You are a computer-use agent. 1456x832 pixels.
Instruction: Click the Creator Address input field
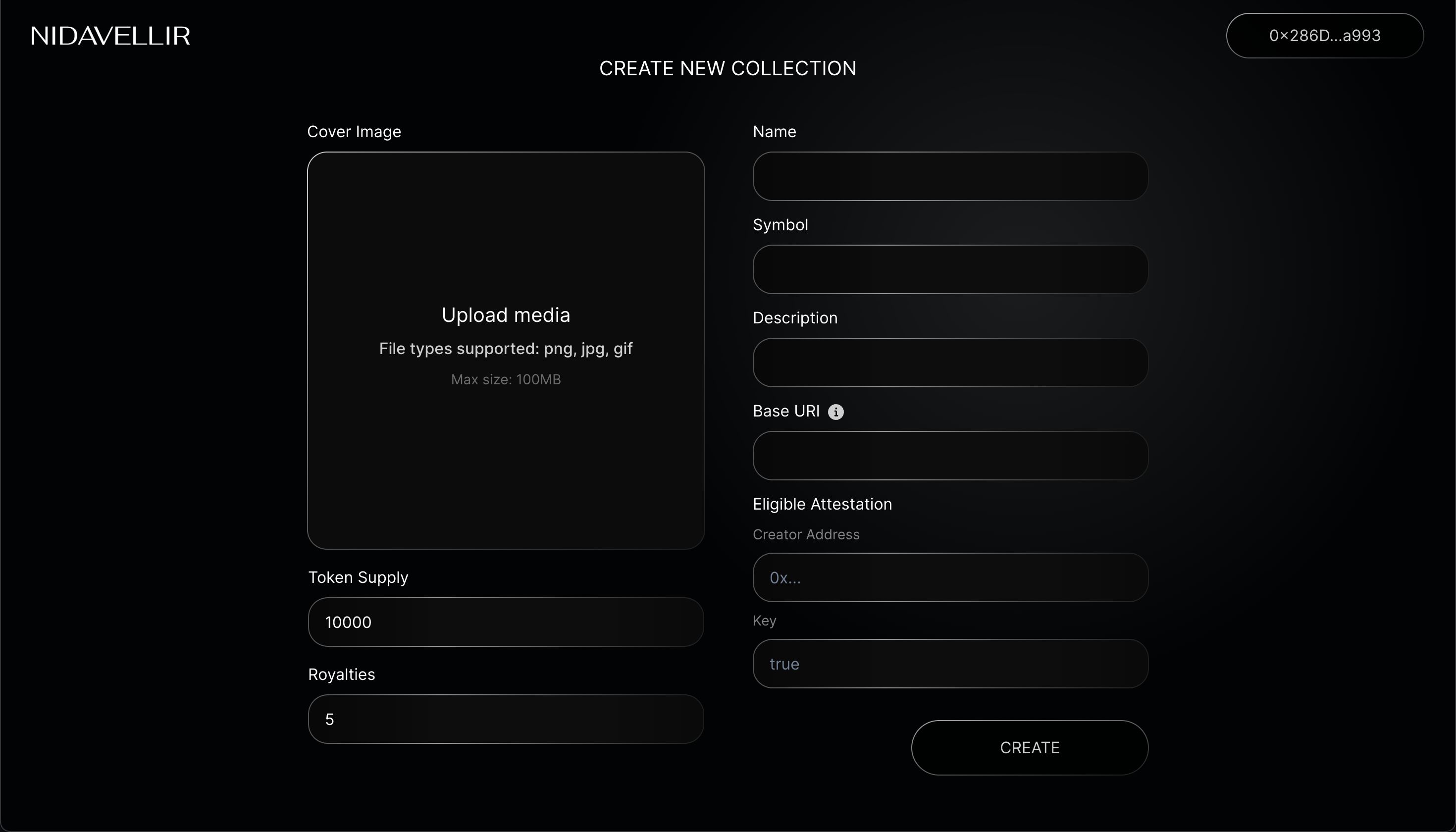click(950, 577)
